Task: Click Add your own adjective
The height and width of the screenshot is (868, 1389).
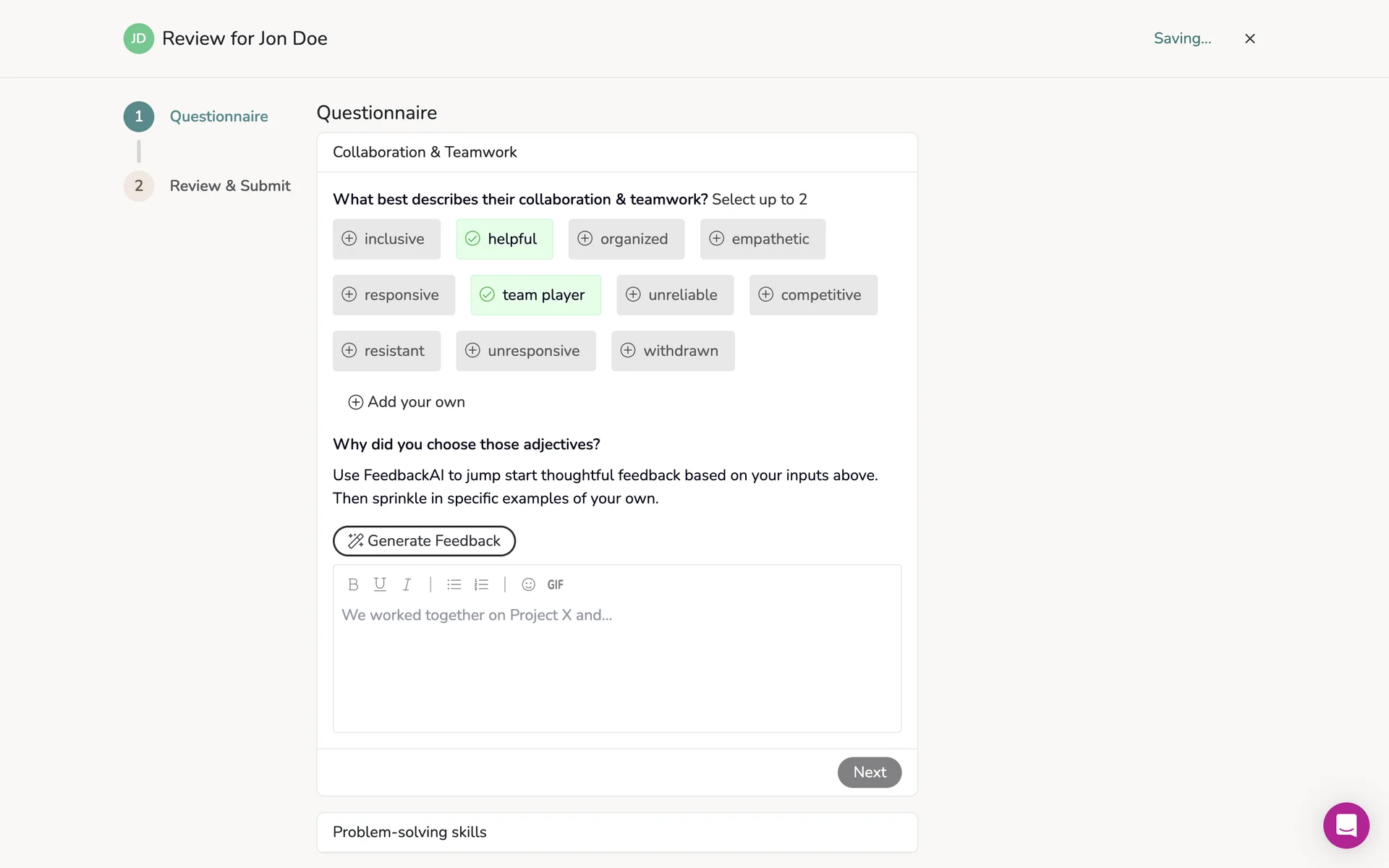Action: (x=407, y=402)
